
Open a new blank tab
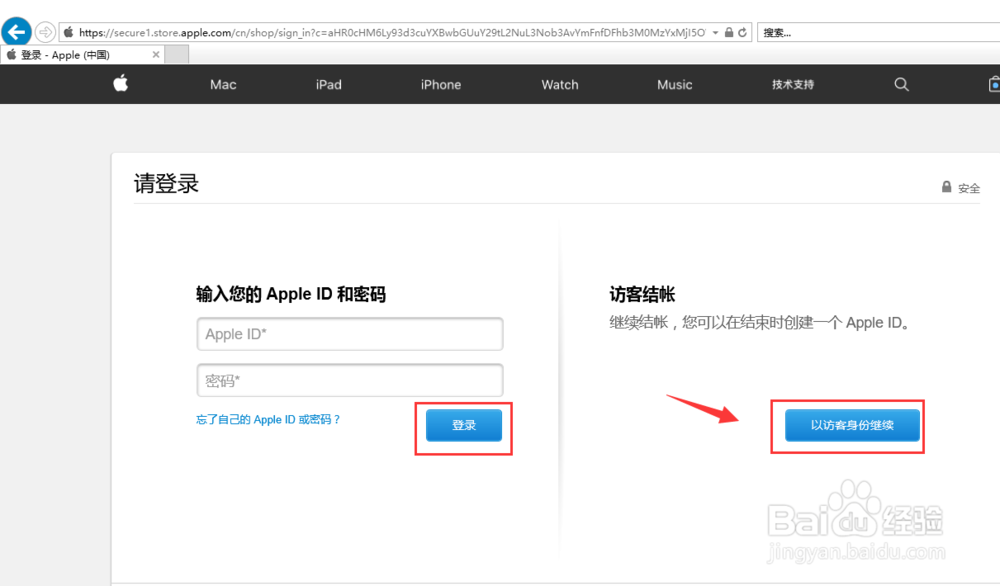coord(177,55)
